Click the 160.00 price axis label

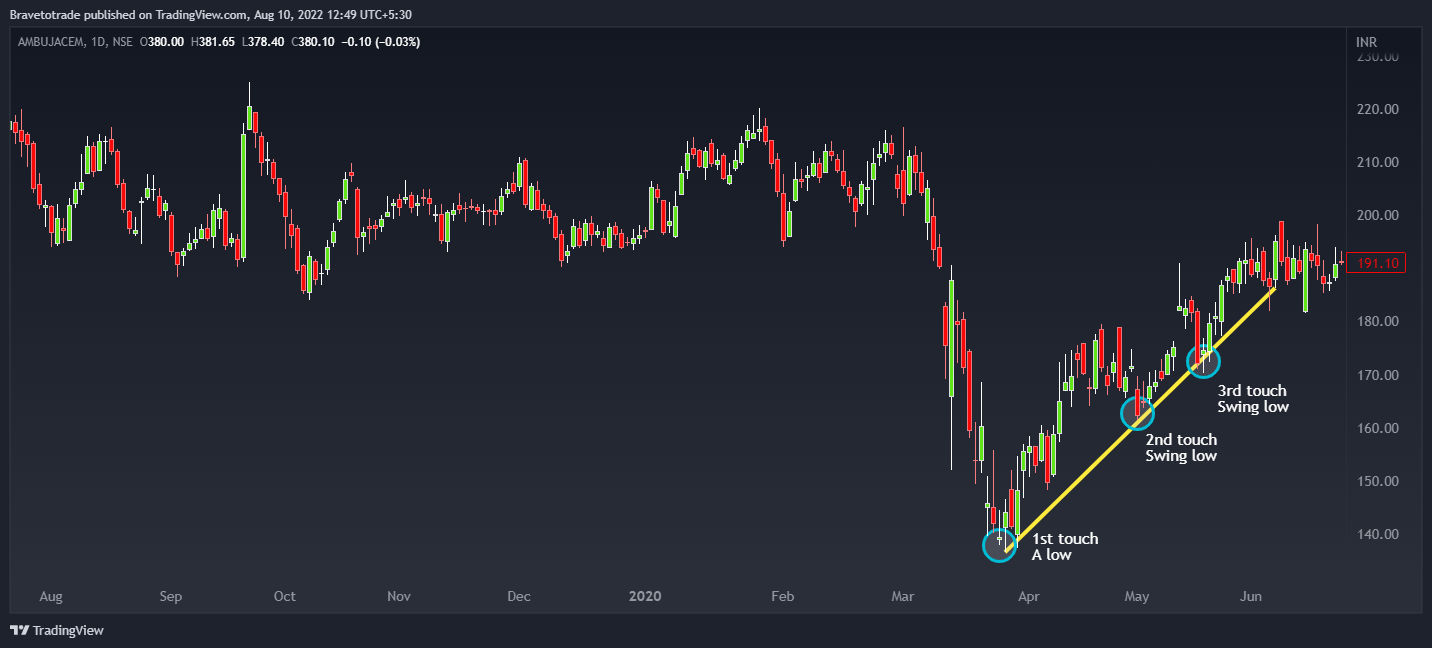coord(1378,428)
